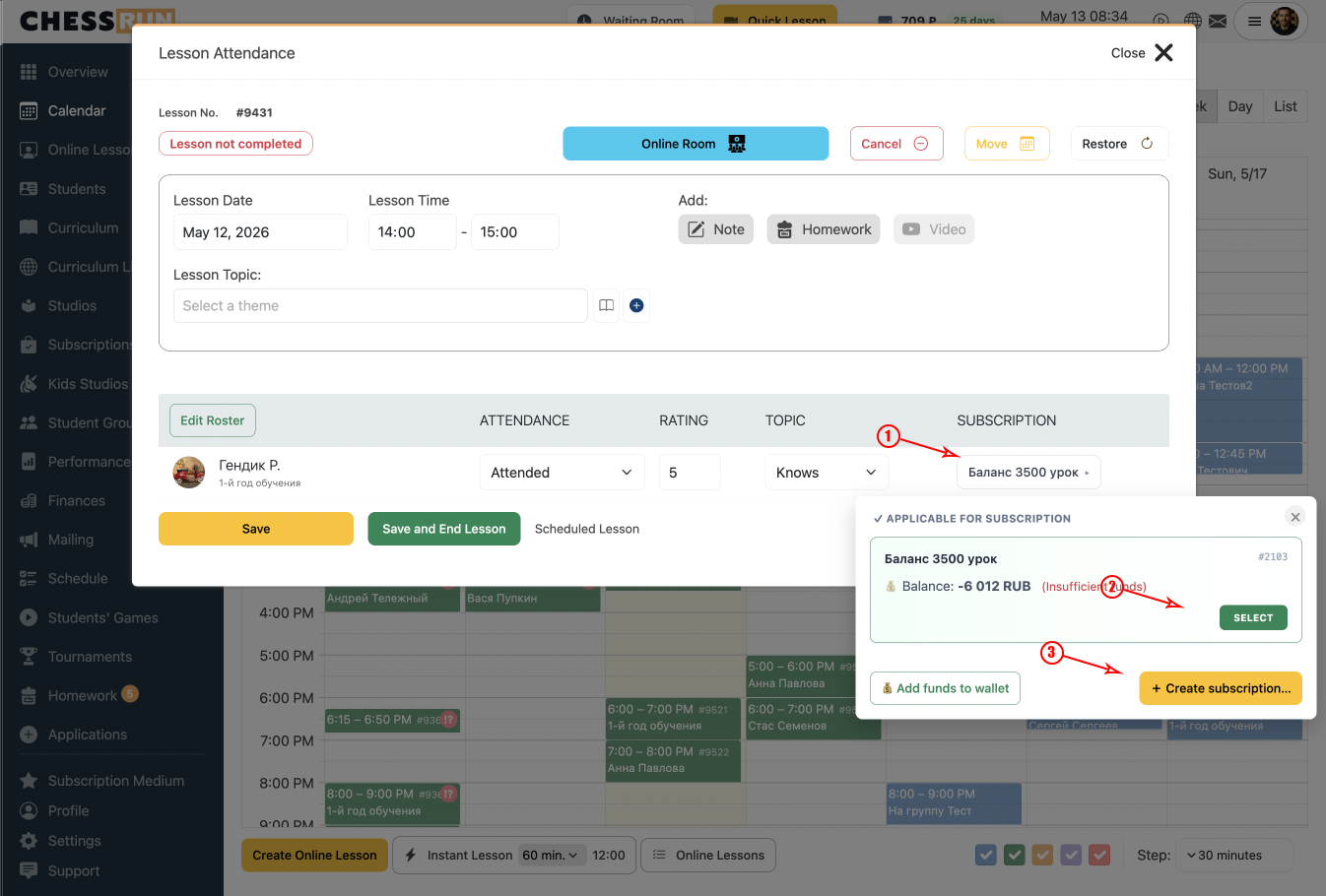Viewport: 1326px width, 896px height.
Task: Add Homework to the lesson
Action: [824, 229]
